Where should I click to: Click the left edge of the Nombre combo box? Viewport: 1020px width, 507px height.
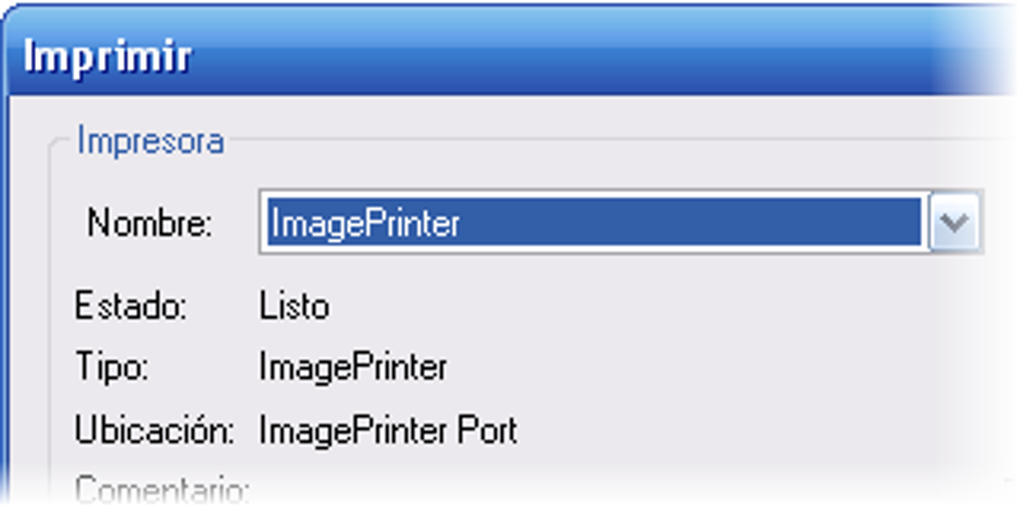tap(262, 222)
